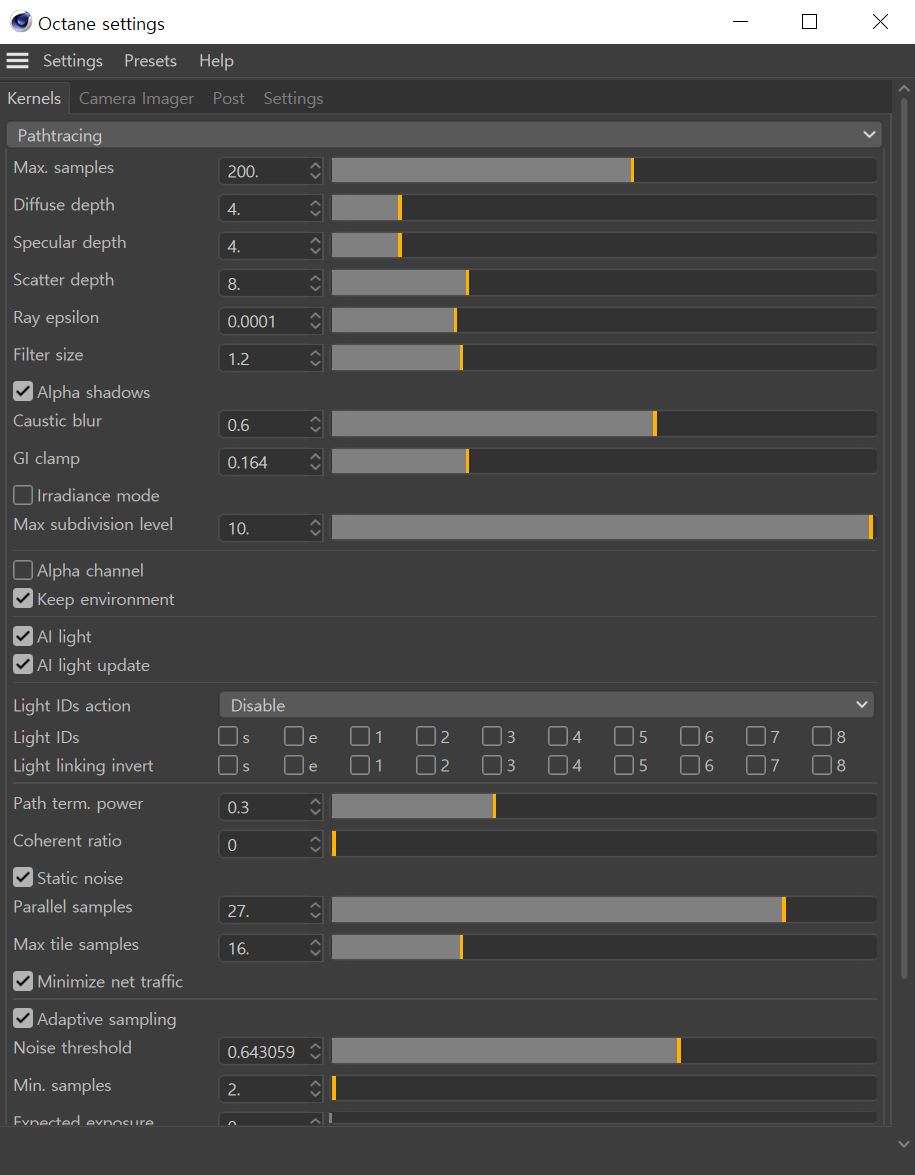Click the Caustic blur stepper arrows

tap(315, 424)
